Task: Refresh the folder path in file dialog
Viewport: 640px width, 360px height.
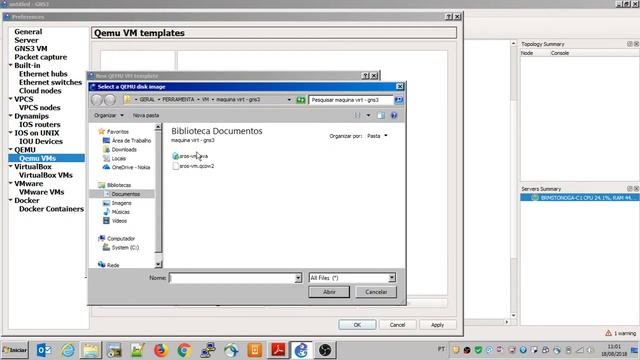Action: point(301,100)
